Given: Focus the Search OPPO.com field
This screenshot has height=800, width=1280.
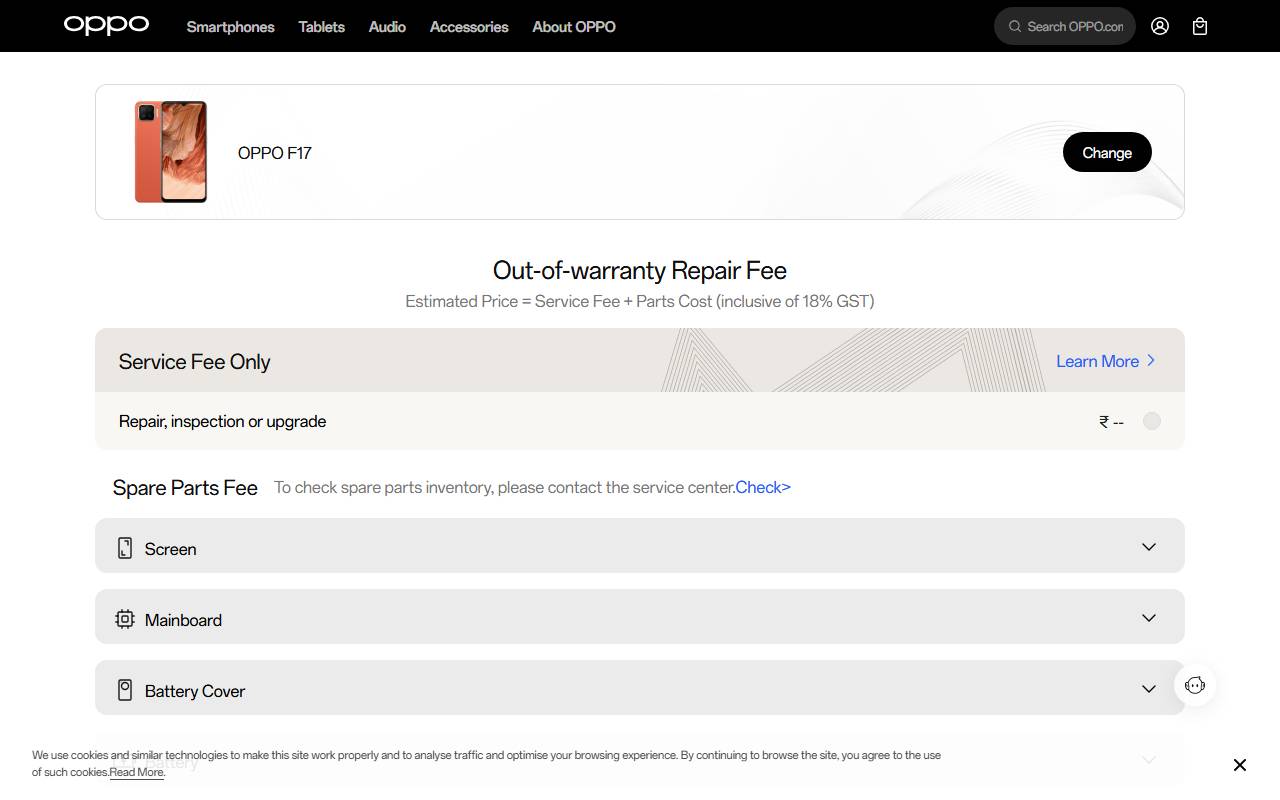Looking at the screenshot, I should (x=1065, y=27).
